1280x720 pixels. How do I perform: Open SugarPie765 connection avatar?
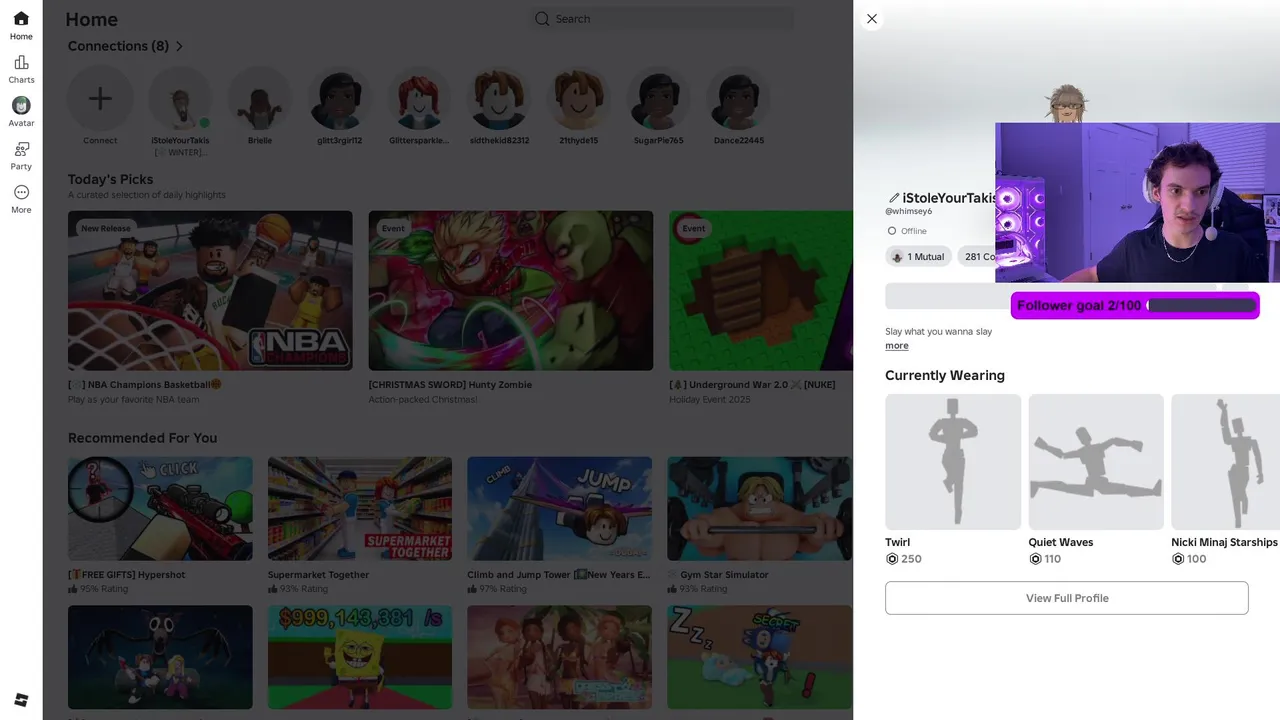click(x=658, y=98)
